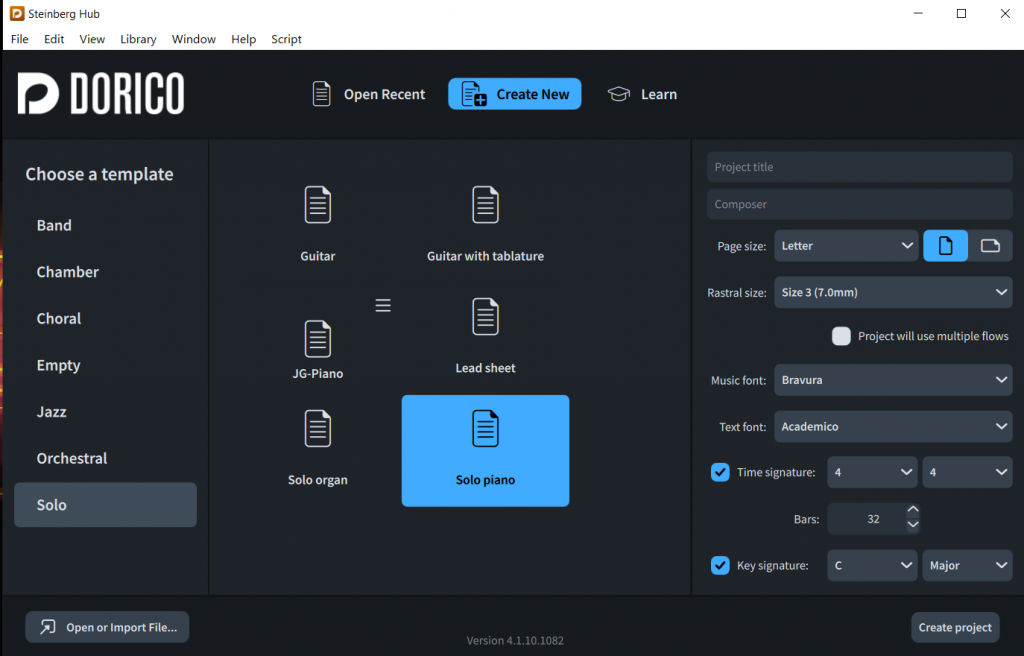The image size is (1024, 656).
Task: Set page orientation to landscape
Action: 990,246
